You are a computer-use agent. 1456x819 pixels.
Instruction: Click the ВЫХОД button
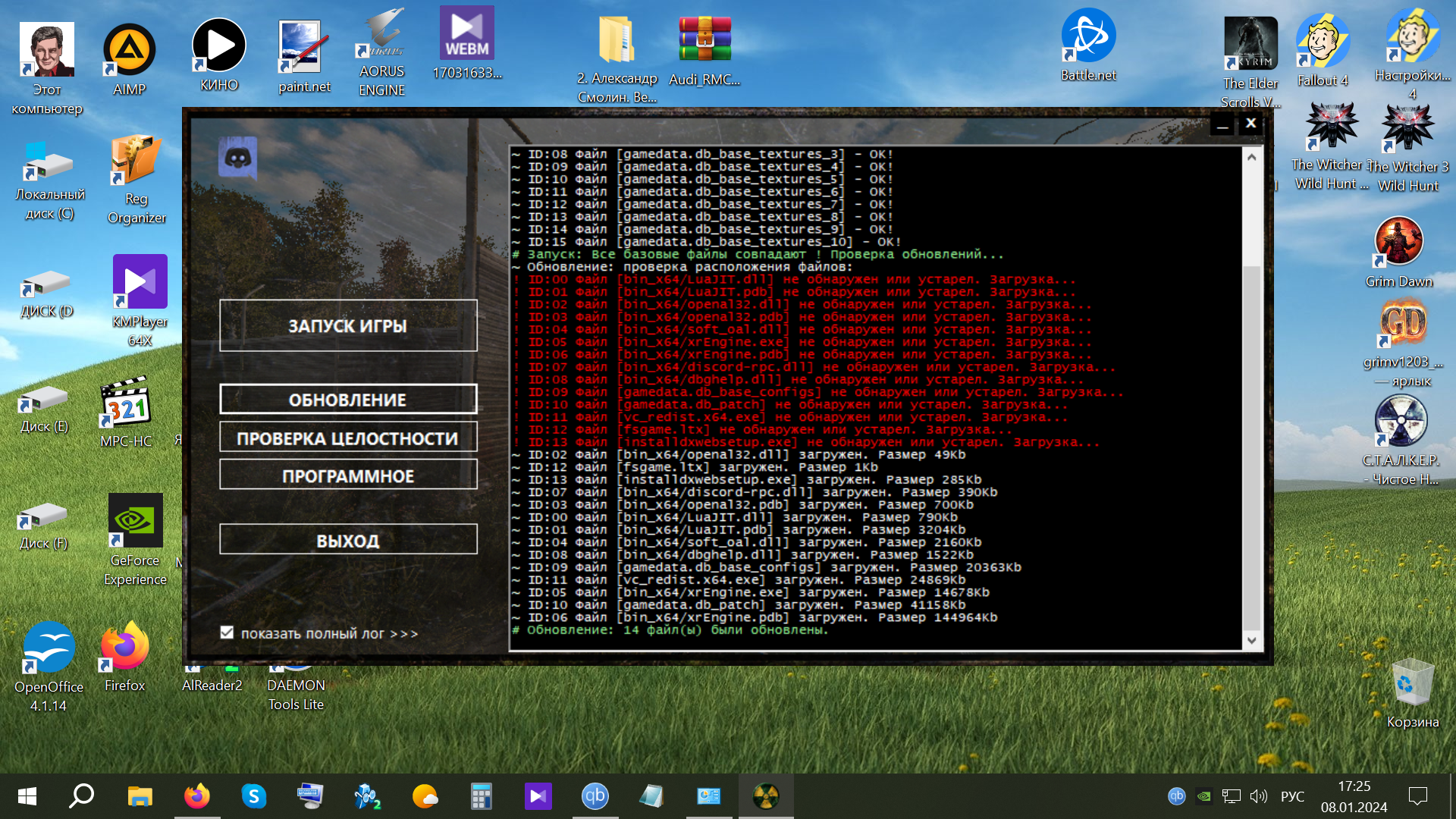pos(348,541)
